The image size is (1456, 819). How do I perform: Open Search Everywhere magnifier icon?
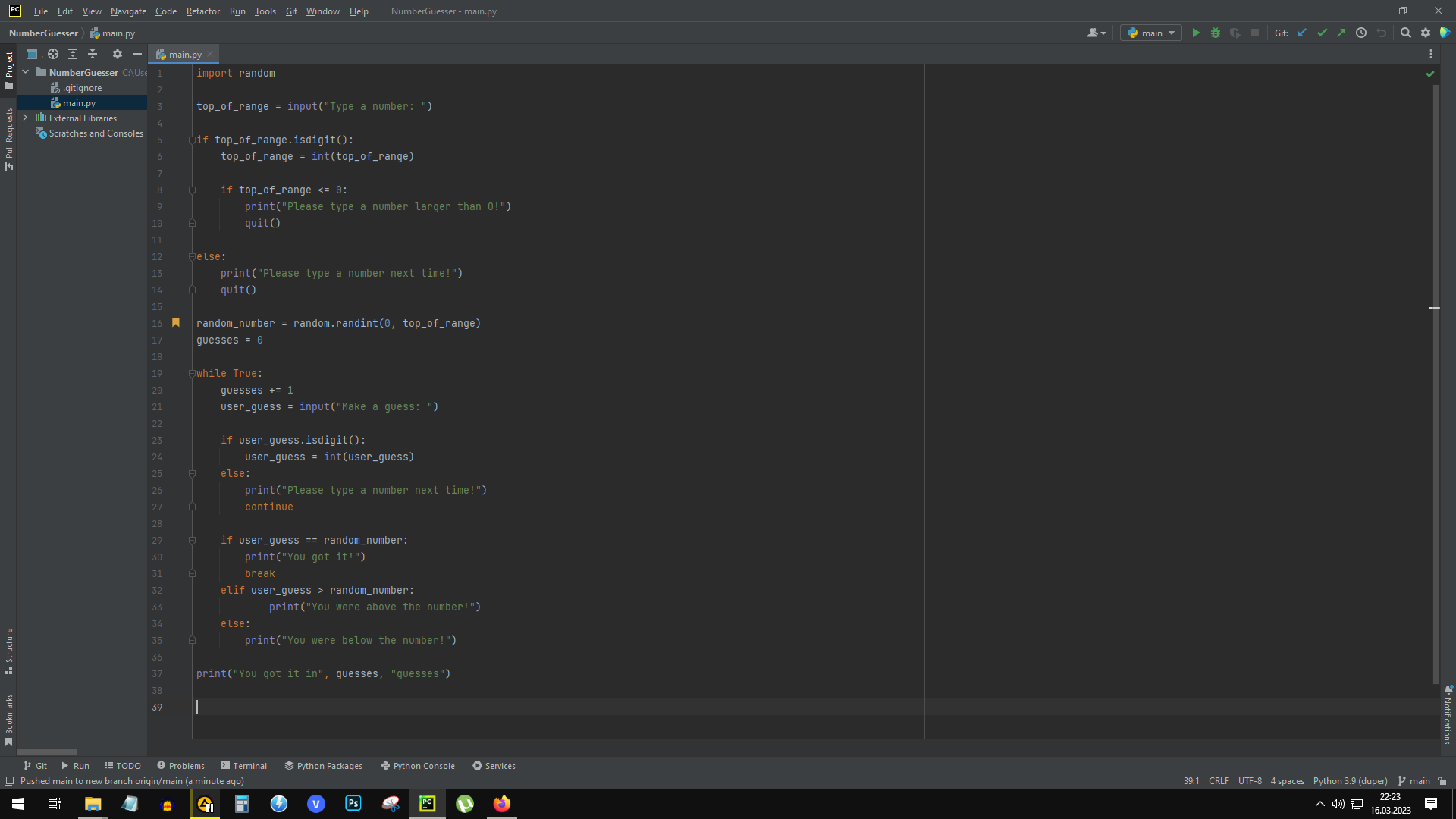pos(1405,33)
